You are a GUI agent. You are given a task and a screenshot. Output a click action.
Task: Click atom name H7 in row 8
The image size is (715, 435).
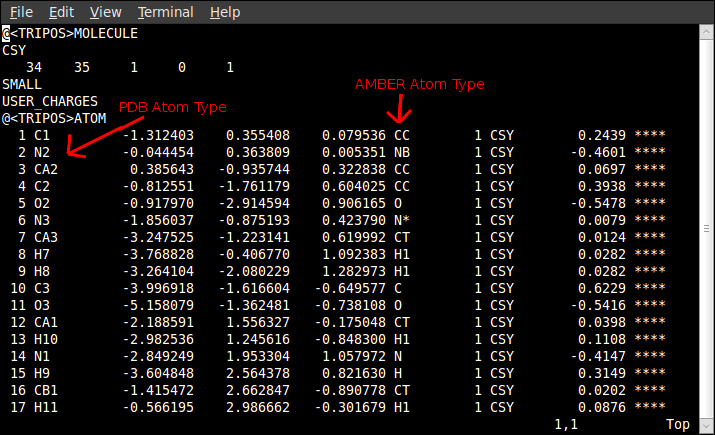(x=41, y=254)
